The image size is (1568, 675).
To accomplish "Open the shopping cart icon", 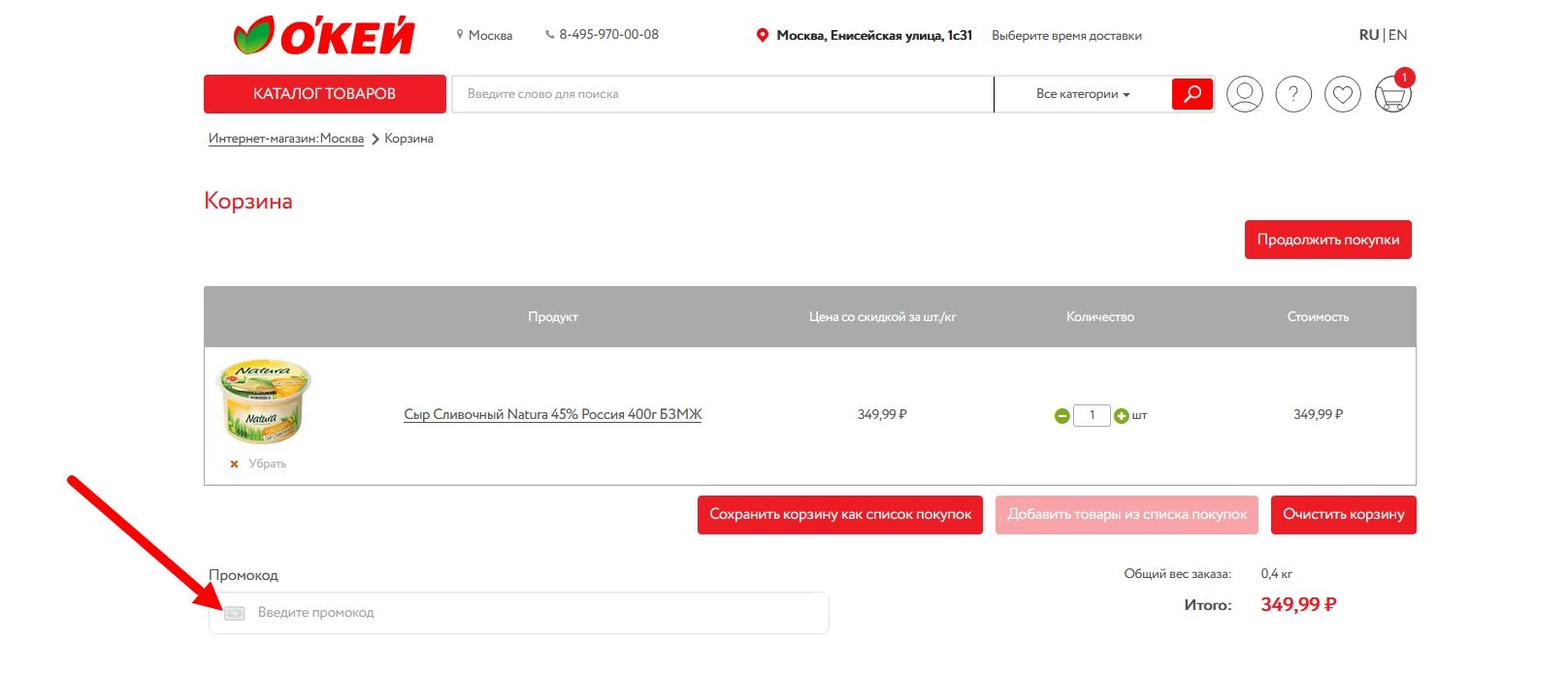I will point(1392,96).
